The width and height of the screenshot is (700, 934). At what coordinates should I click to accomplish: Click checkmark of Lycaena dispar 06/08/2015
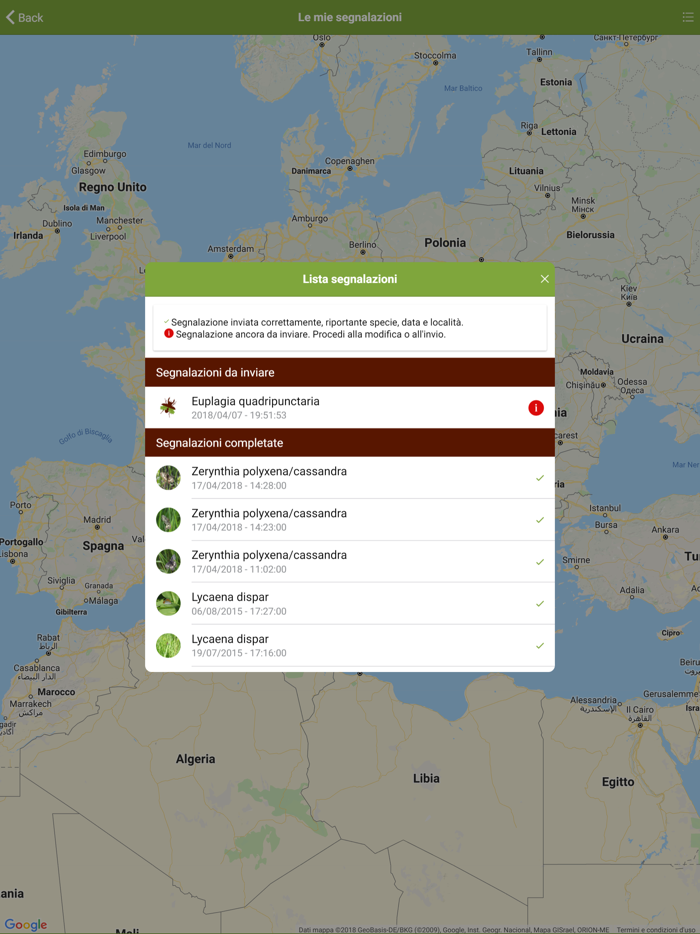tap(540, 603)
